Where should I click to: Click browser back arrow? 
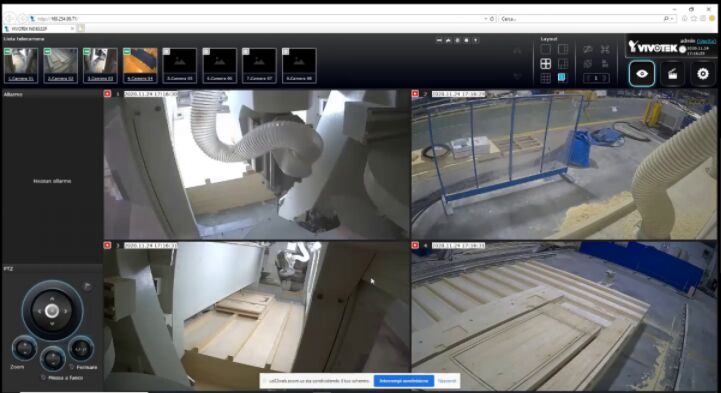pyautogui.click(x=9, y=18)
